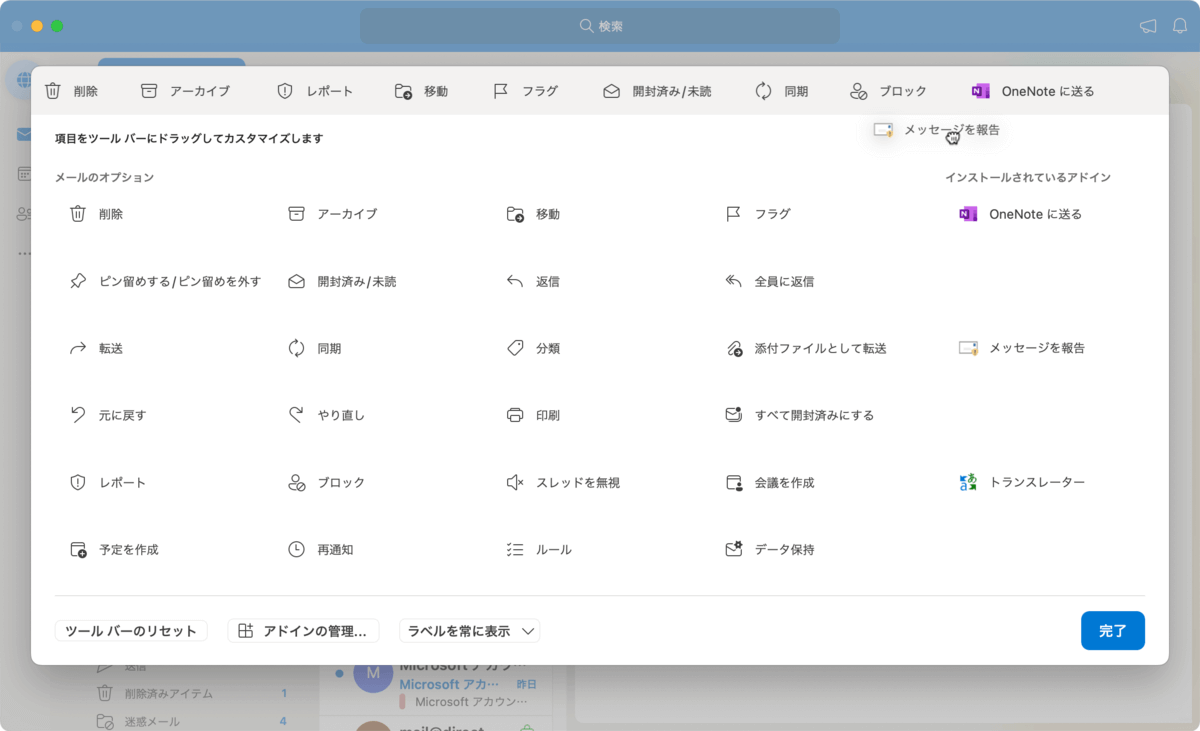This screenshot has width=1200, height=731.
Task: Click the レポート shield icon in toolbar strip
Action: tap(285, 91)
